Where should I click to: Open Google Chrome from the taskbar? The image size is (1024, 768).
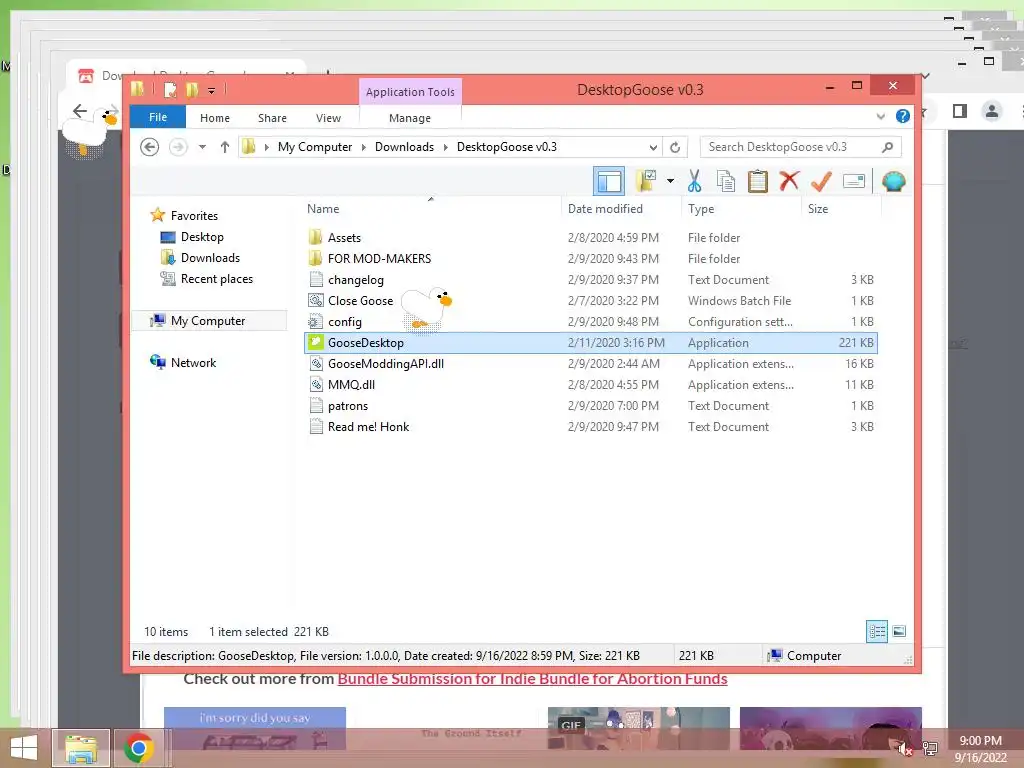[x=138, y=748]
